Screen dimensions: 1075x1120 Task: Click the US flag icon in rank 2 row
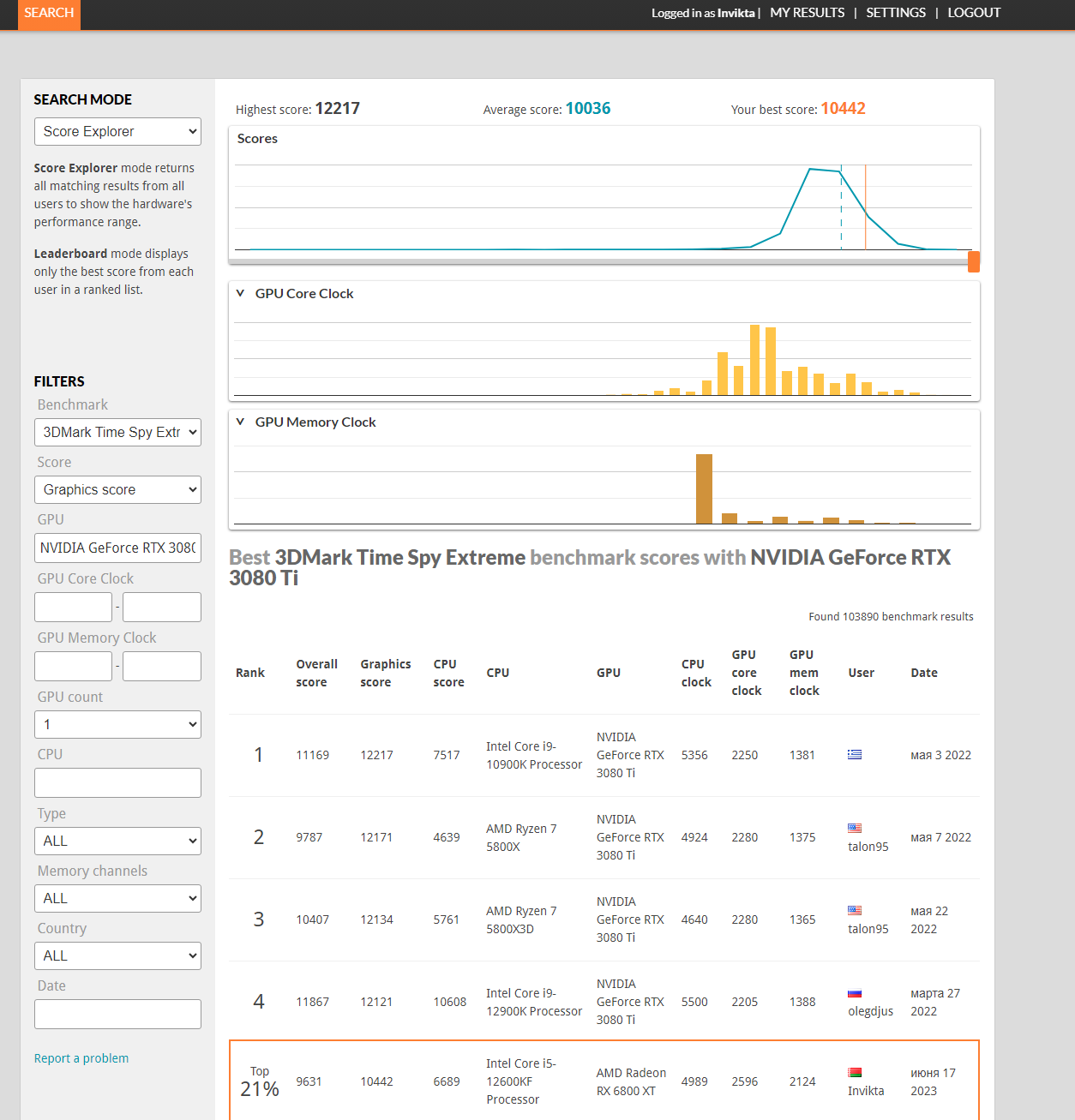coord(855,828)
